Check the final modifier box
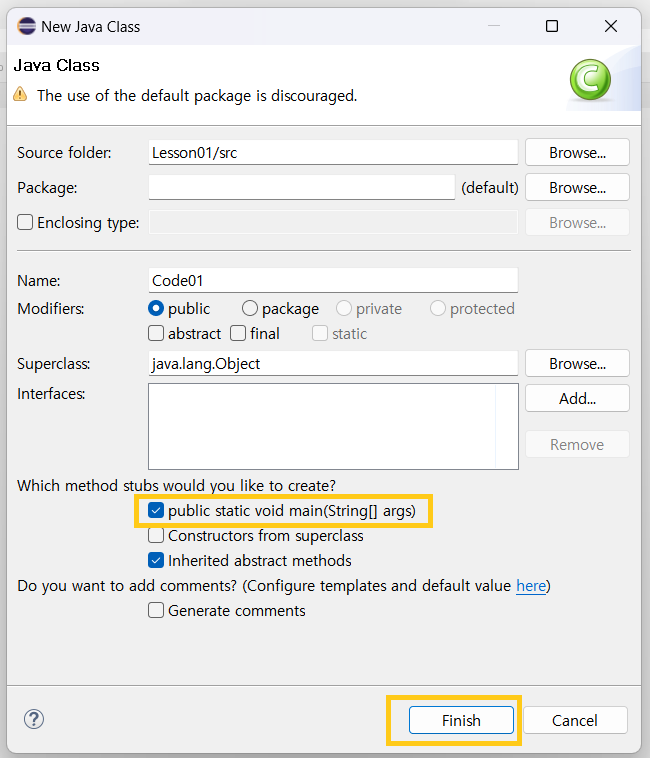Image resolution: width=650 pixels, height=758 pixels. (x=238, y=334)
